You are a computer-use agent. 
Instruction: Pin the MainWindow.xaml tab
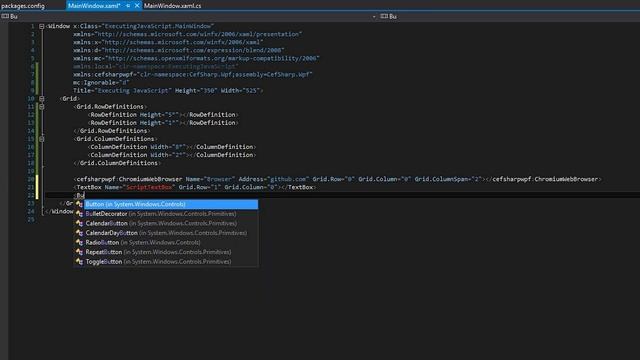128,6
